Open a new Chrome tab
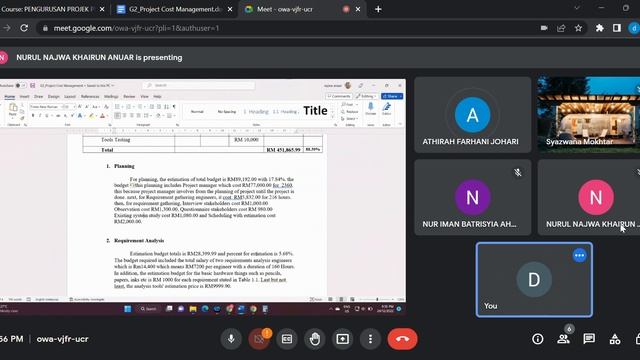The image size is (640, 360). pyautogui.click(x=378, y=9)
